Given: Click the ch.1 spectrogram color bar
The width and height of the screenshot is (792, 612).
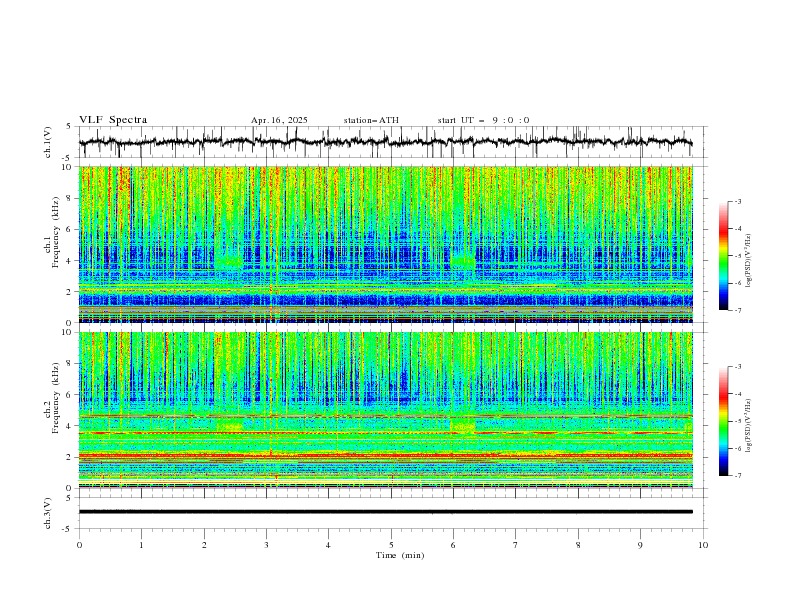Looking at the screenshot, I should pyautogui.click(x=723, y=256).
